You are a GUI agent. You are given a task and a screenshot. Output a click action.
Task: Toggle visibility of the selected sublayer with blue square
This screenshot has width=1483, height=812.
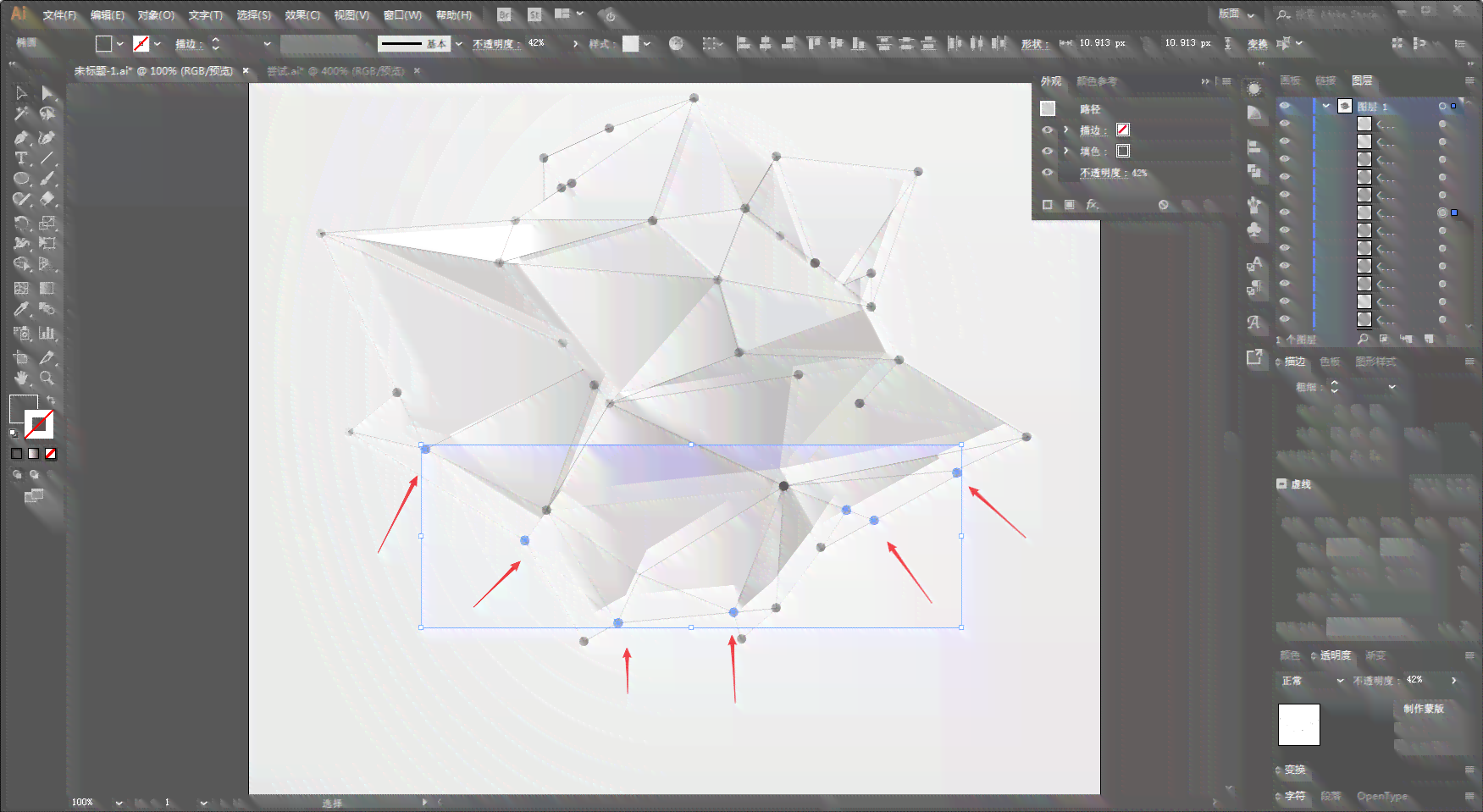1285,213
